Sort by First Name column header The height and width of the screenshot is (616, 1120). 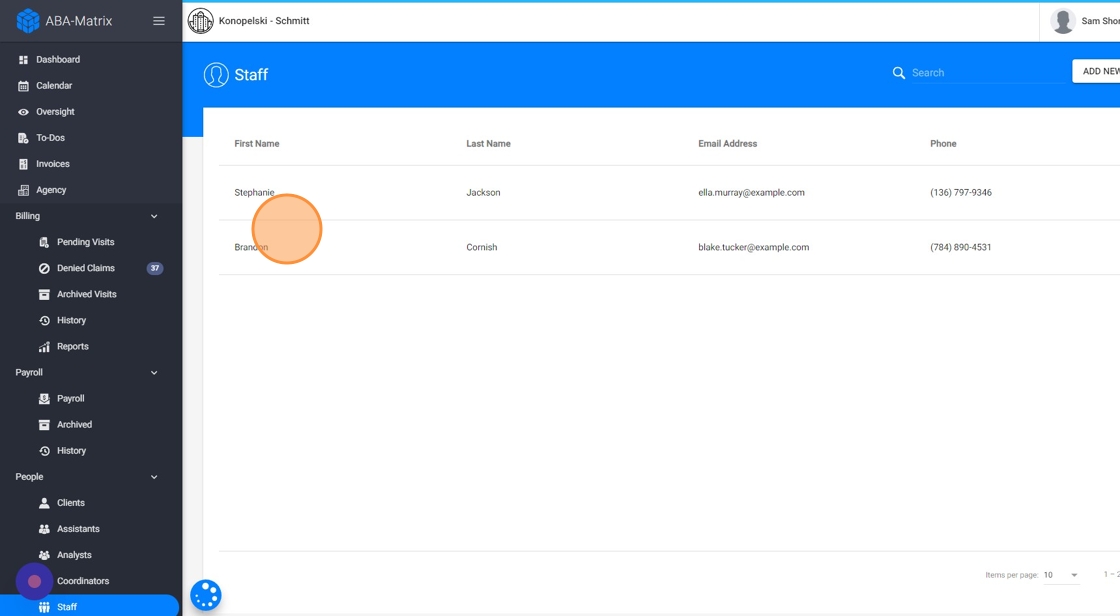[257, 144]
